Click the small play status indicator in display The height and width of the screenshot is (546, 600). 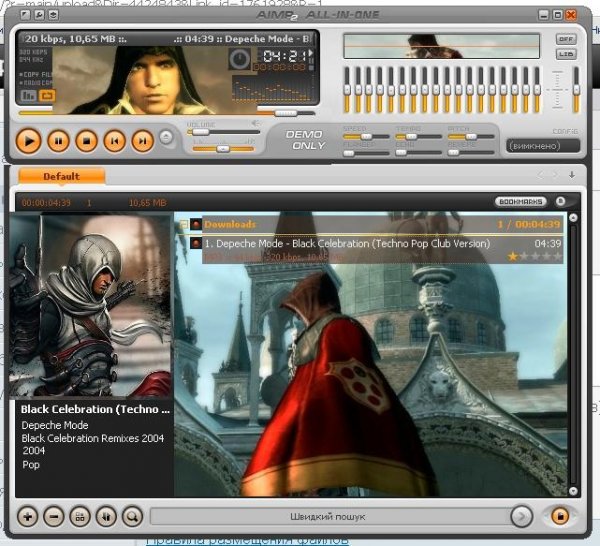tap(311, 52)
